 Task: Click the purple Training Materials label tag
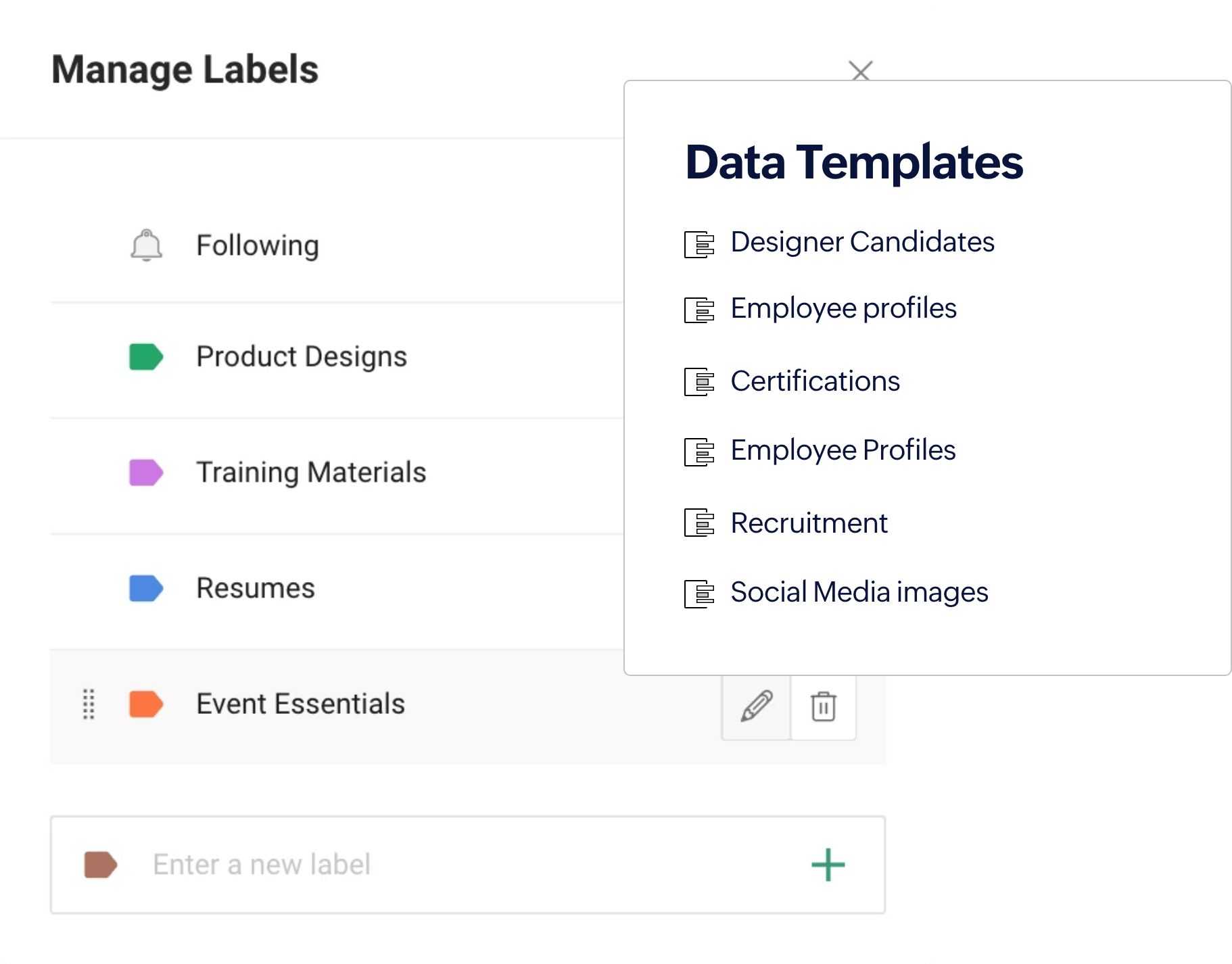146,473
